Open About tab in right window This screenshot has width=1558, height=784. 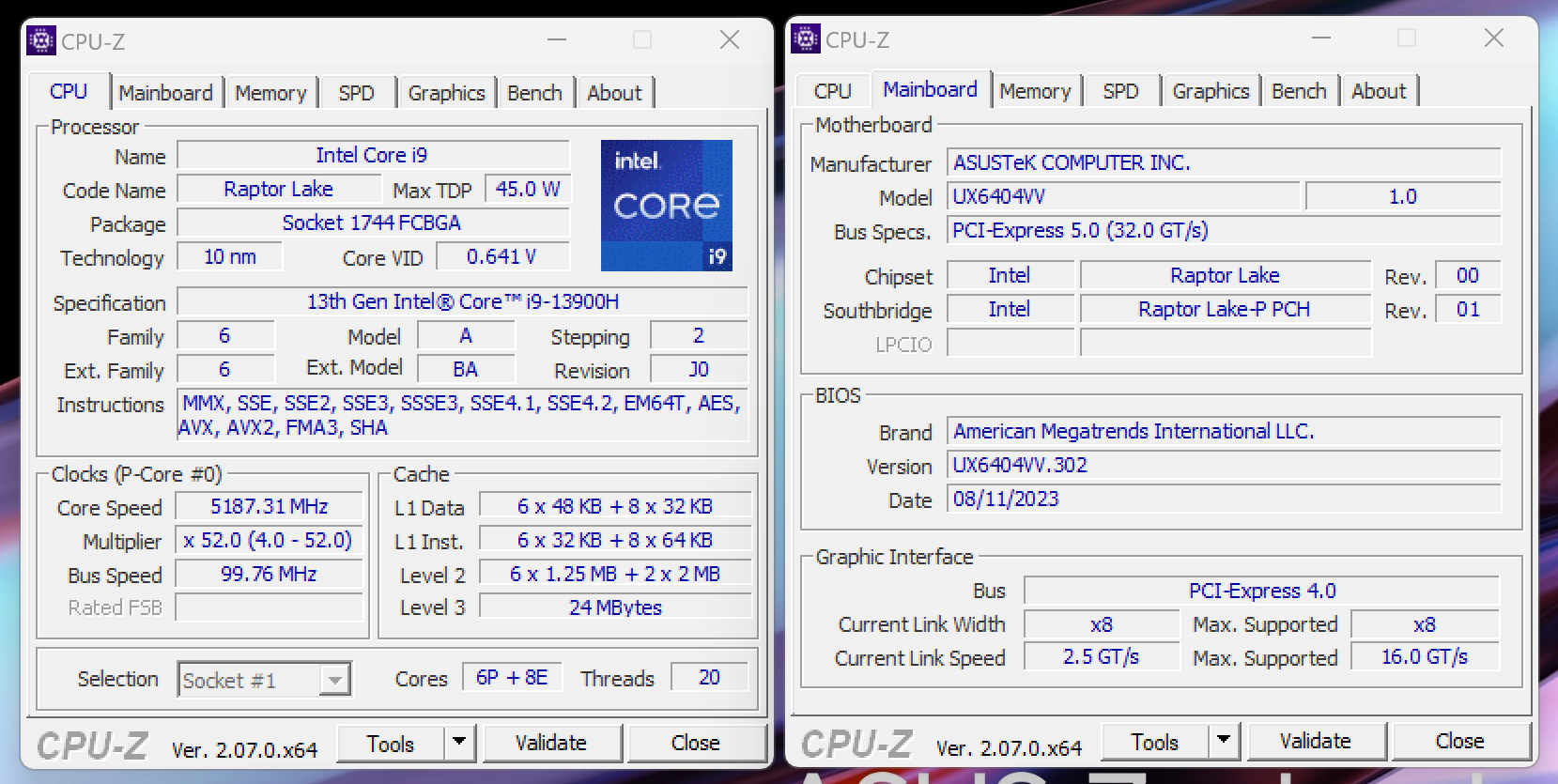click(x=1379, y=91)
